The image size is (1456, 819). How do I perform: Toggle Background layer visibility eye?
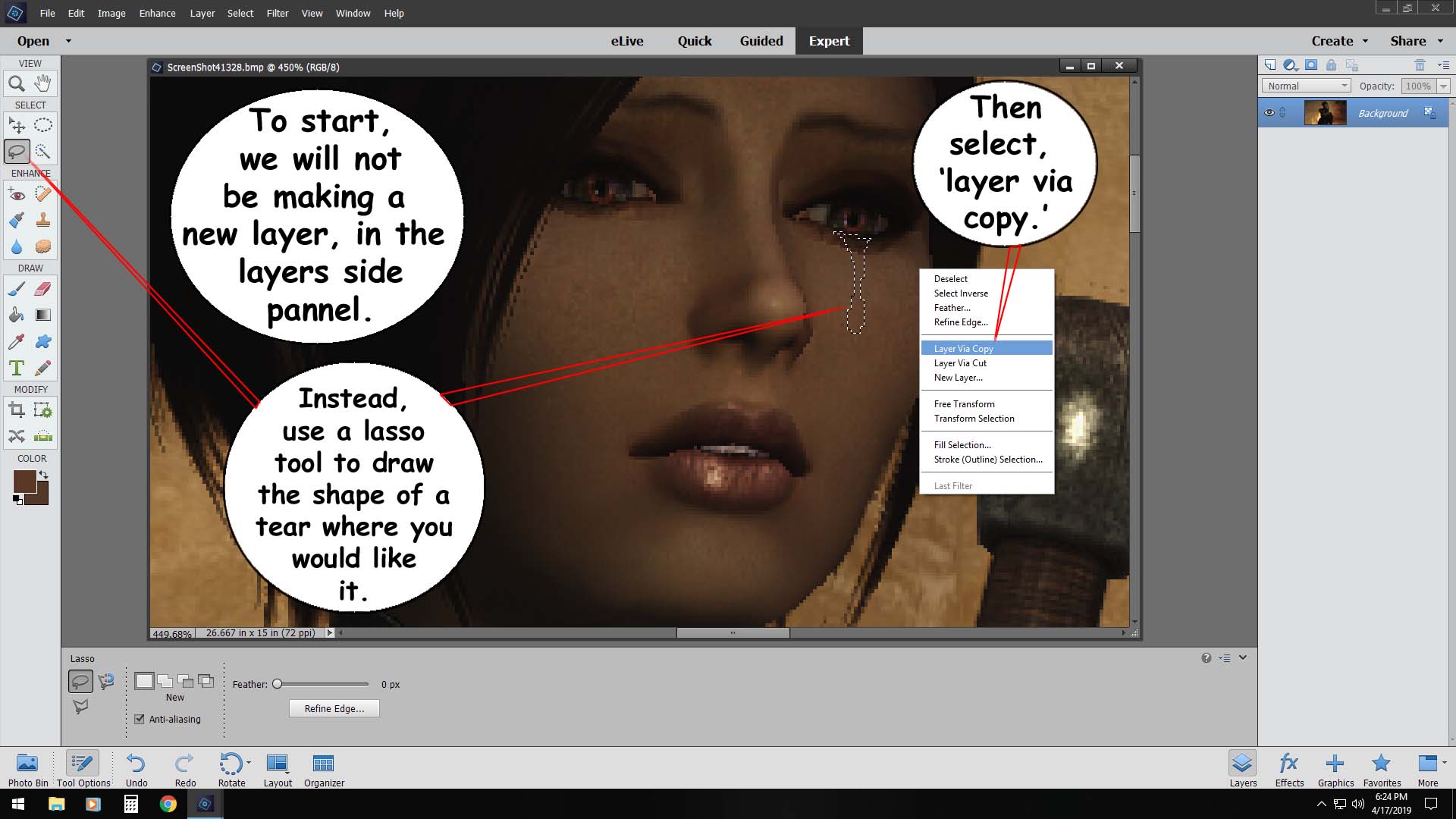[x=1269, y=113]
